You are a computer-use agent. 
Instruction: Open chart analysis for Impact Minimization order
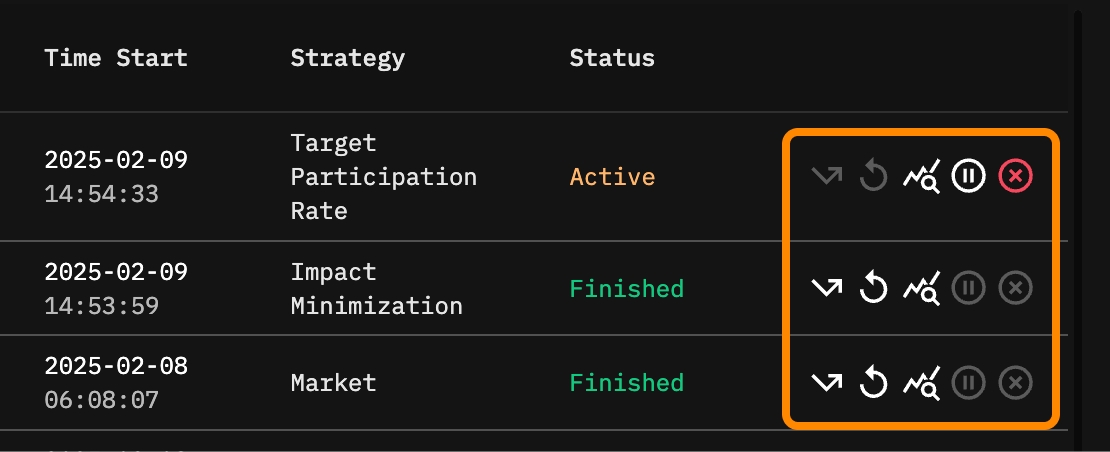click(x=921, y=289)
